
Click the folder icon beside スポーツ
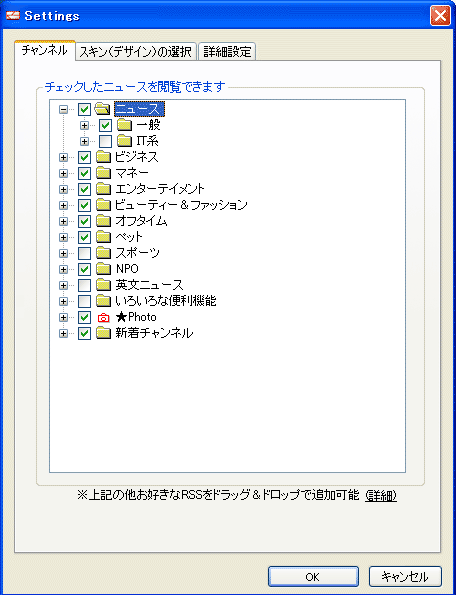coord(103,253)
